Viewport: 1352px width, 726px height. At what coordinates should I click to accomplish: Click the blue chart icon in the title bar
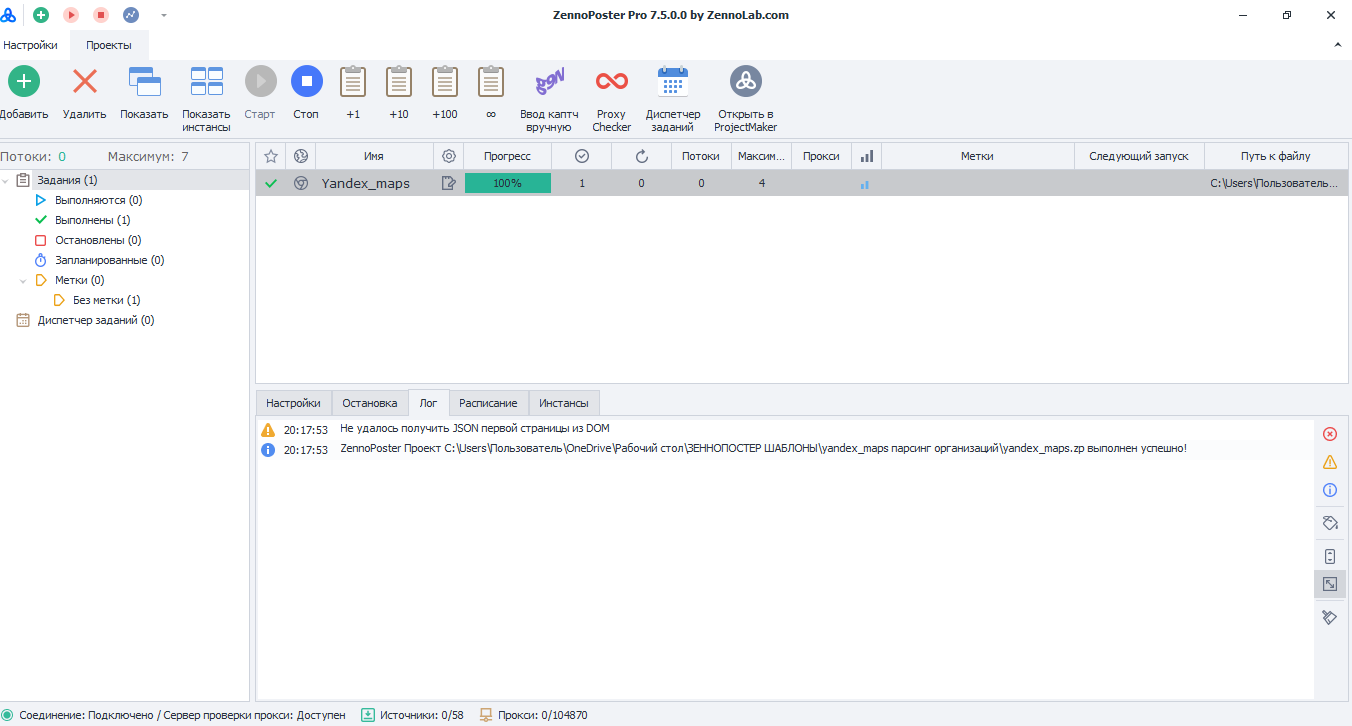pyautogui.click(x=131, y=15)
